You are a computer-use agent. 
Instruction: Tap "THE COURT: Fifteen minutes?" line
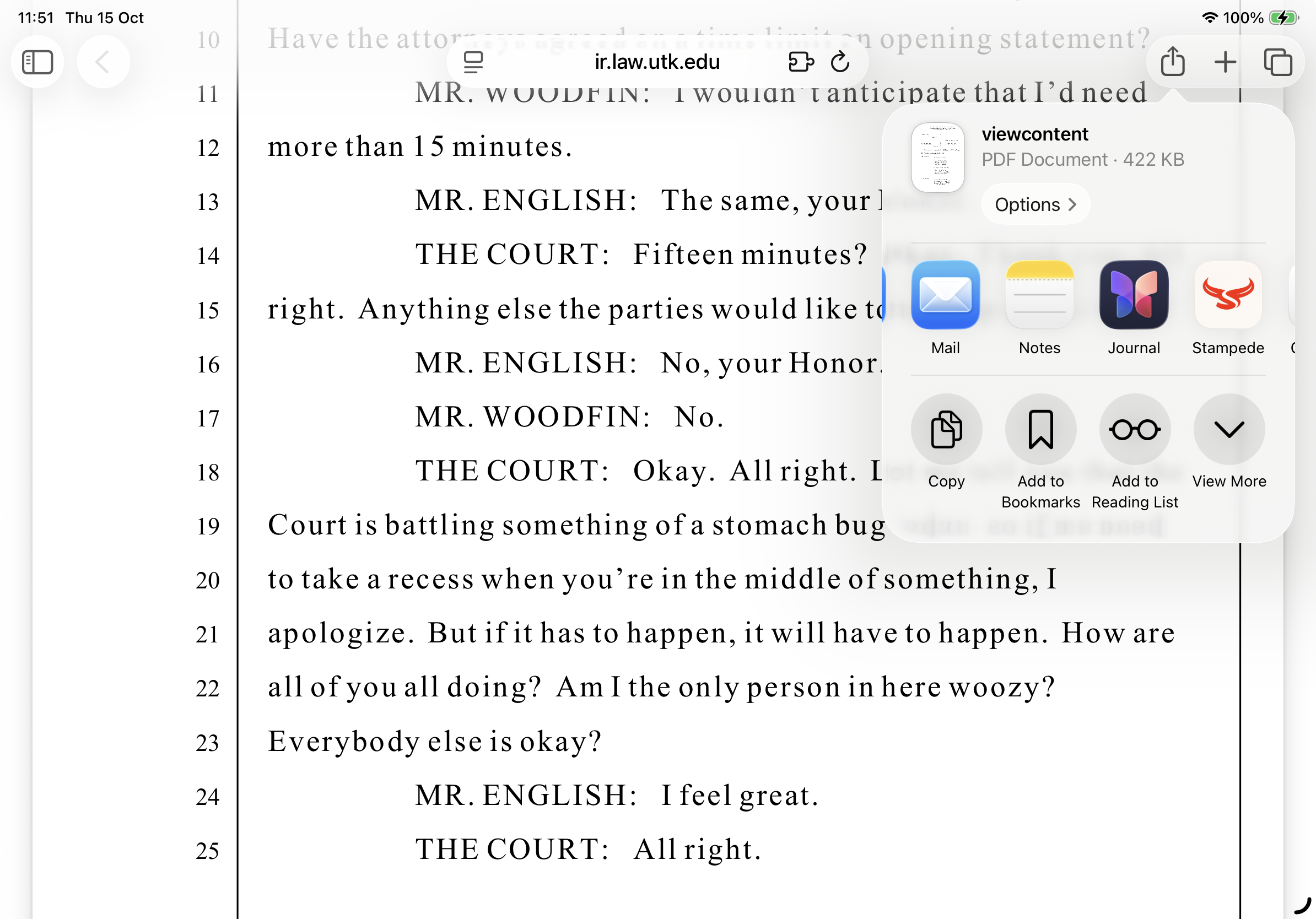[x=641, y=255]
